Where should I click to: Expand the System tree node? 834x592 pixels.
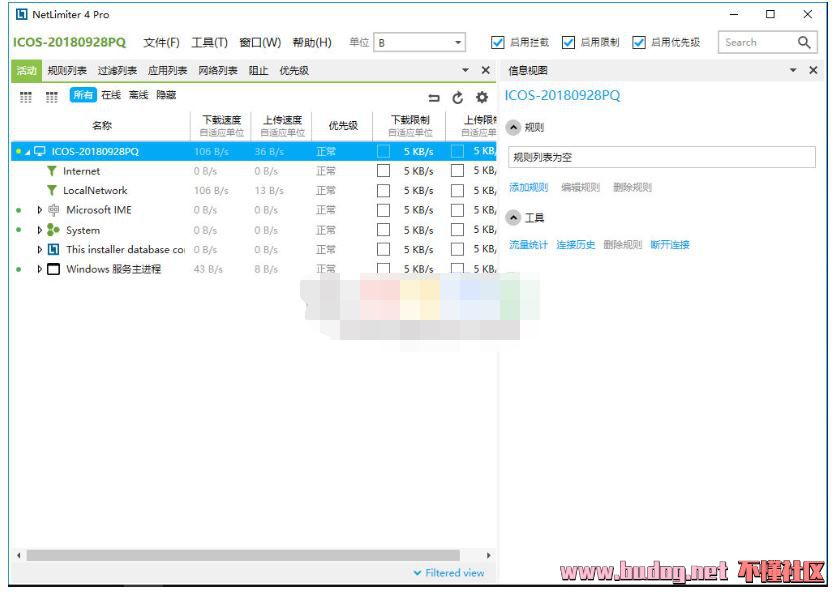pyautogui.click(x=39, y=230)
